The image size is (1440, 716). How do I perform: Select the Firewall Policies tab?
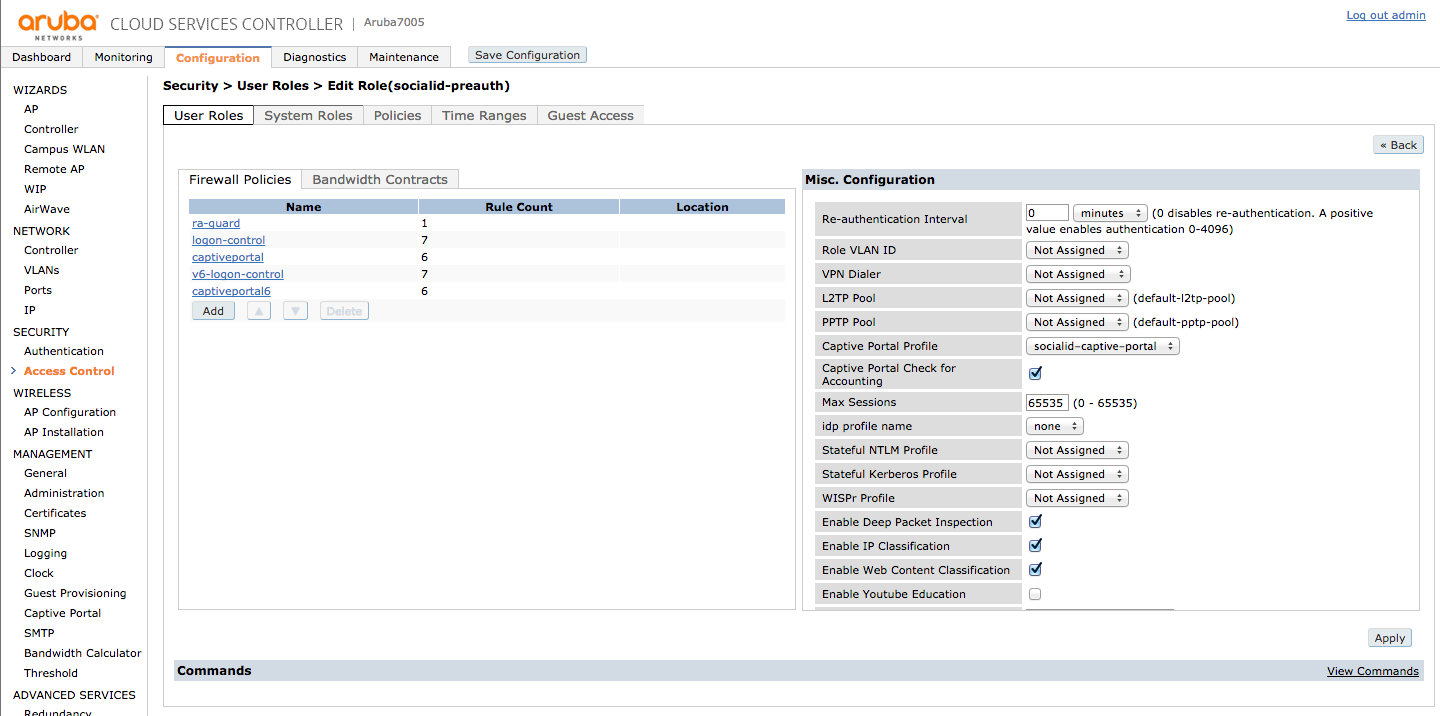(x=240, y=179)
